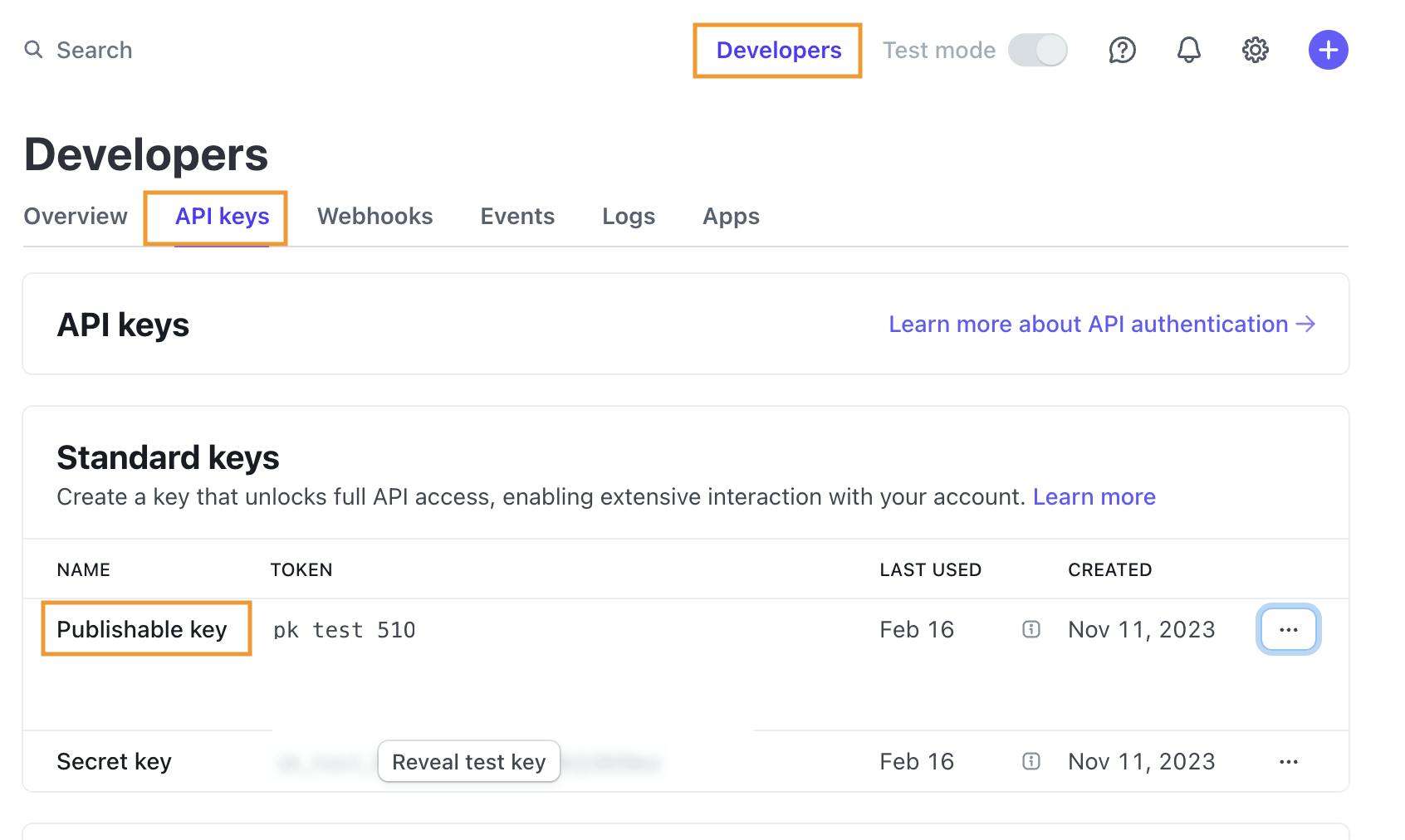
Task: Click the purple plus create button
Action: click(1328, 50)
